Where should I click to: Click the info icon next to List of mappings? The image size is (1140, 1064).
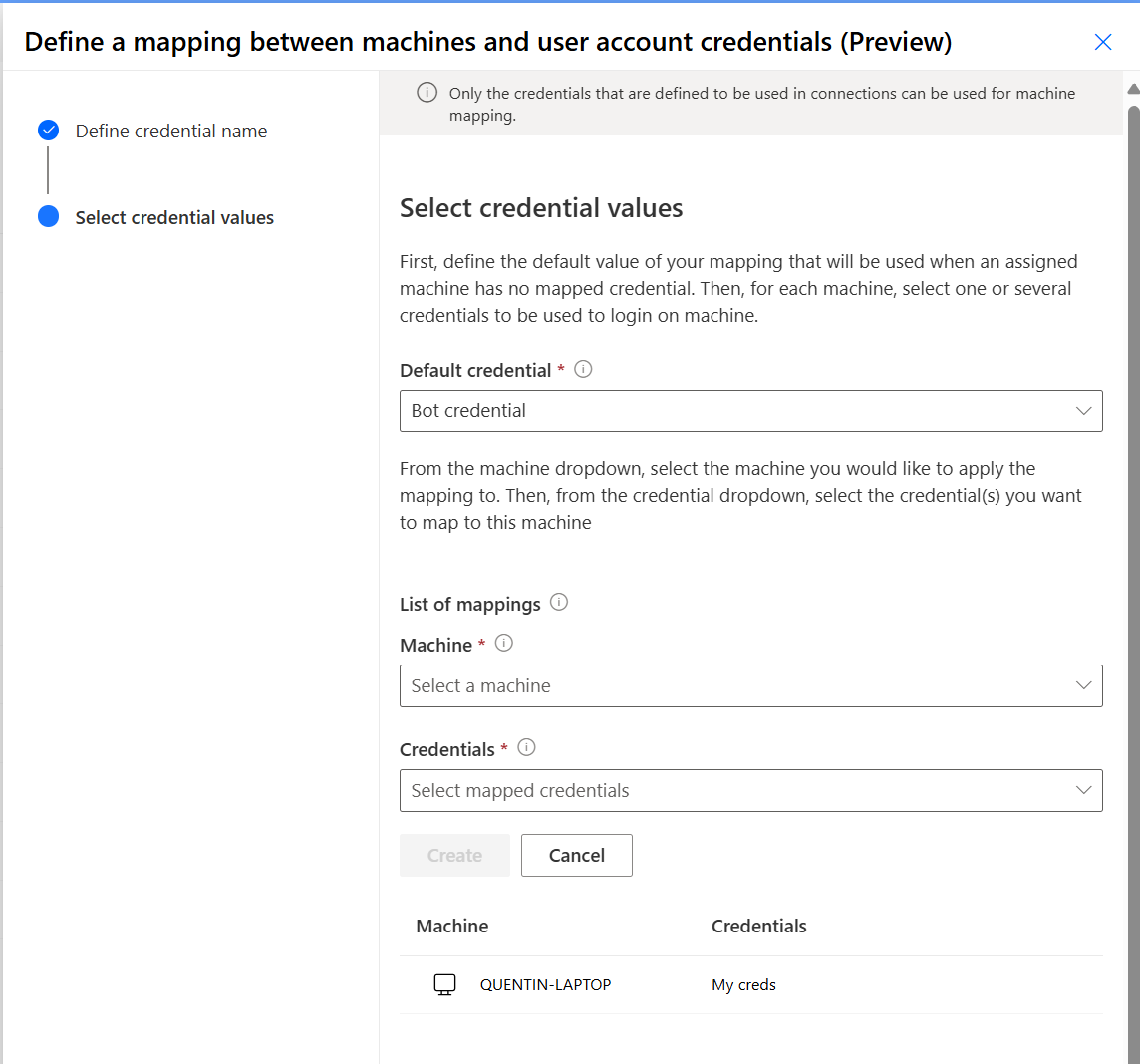coord(559,603)
